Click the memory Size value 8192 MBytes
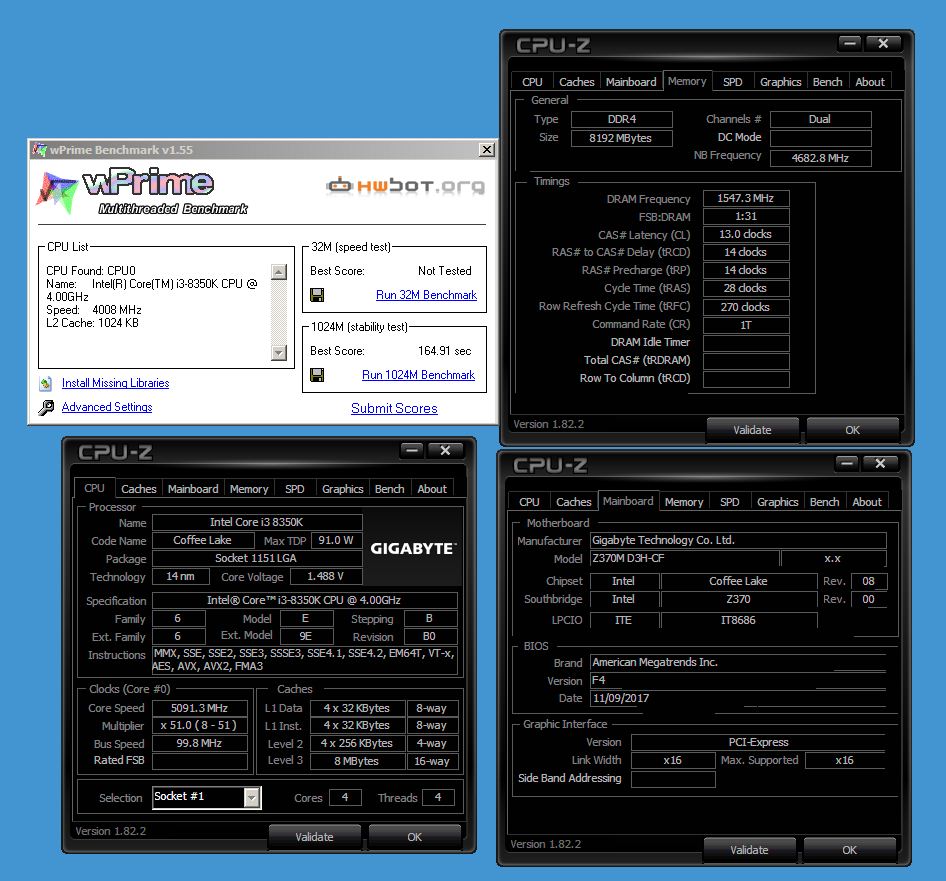The image size is (946, 881). click(621, 138)
